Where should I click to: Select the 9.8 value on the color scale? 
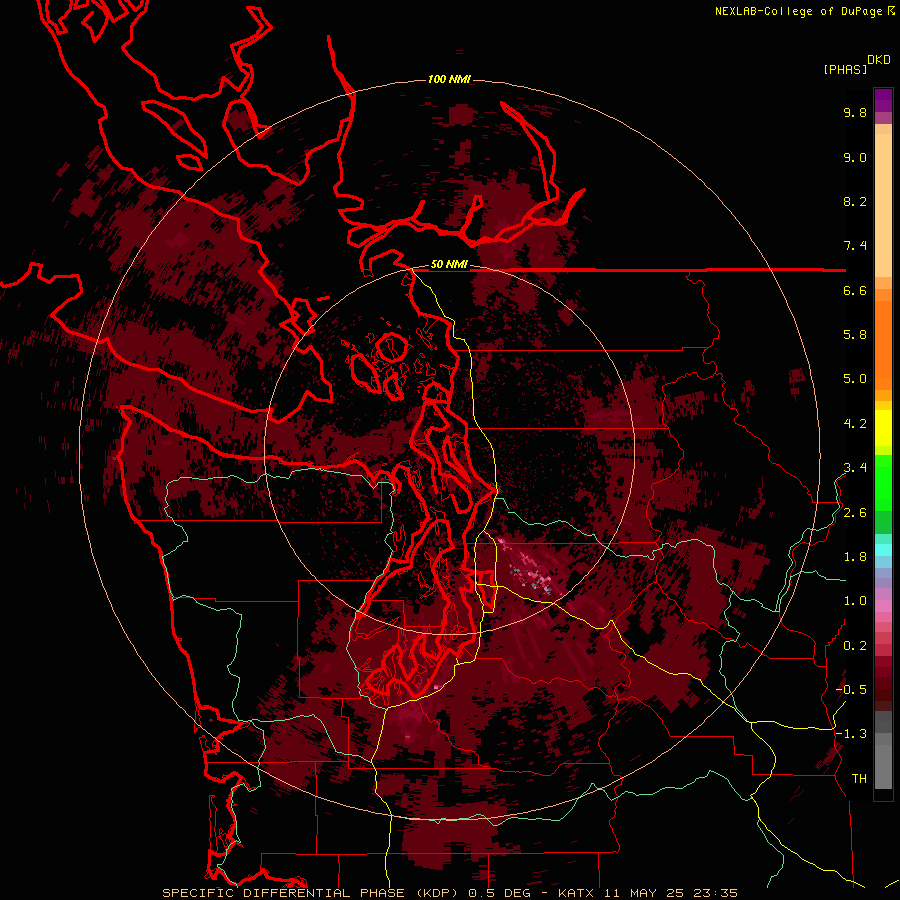[x=855, y=112]
